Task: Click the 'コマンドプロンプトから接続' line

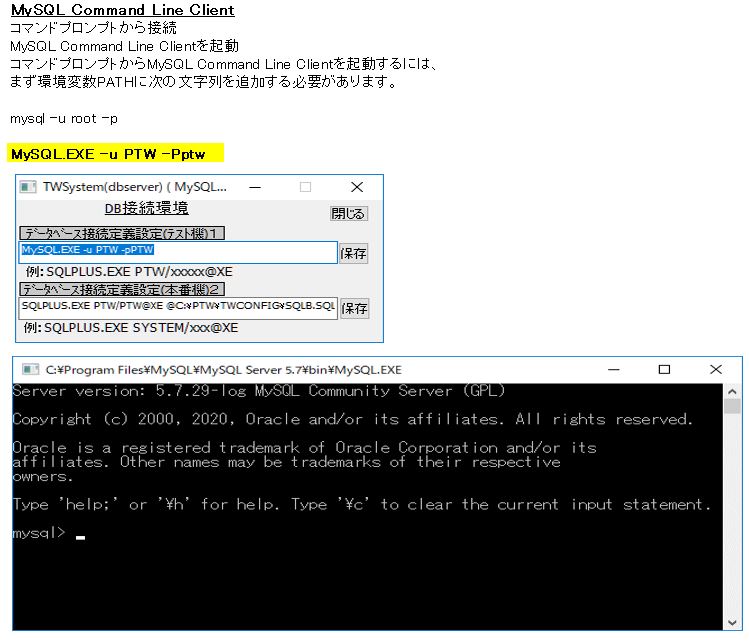Action: pos(94,28)
